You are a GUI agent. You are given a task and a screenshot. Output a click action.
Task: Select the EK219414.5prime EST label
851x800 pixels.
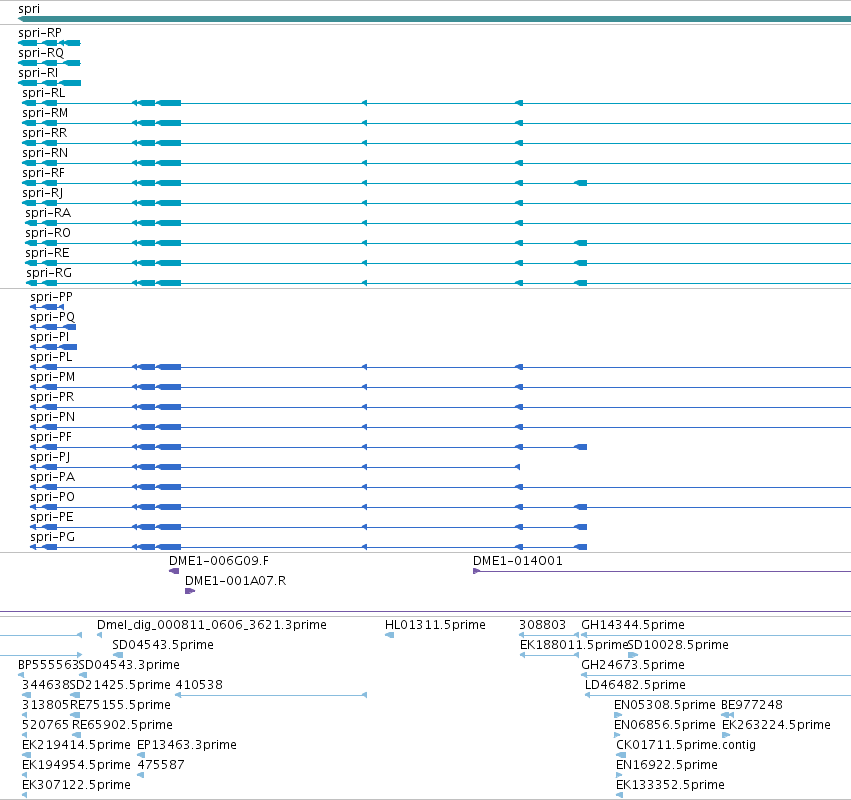77,745
